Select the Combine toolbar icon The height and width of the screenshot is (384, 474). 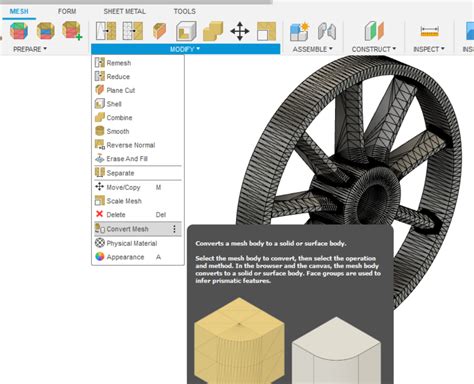pos(213,31)
